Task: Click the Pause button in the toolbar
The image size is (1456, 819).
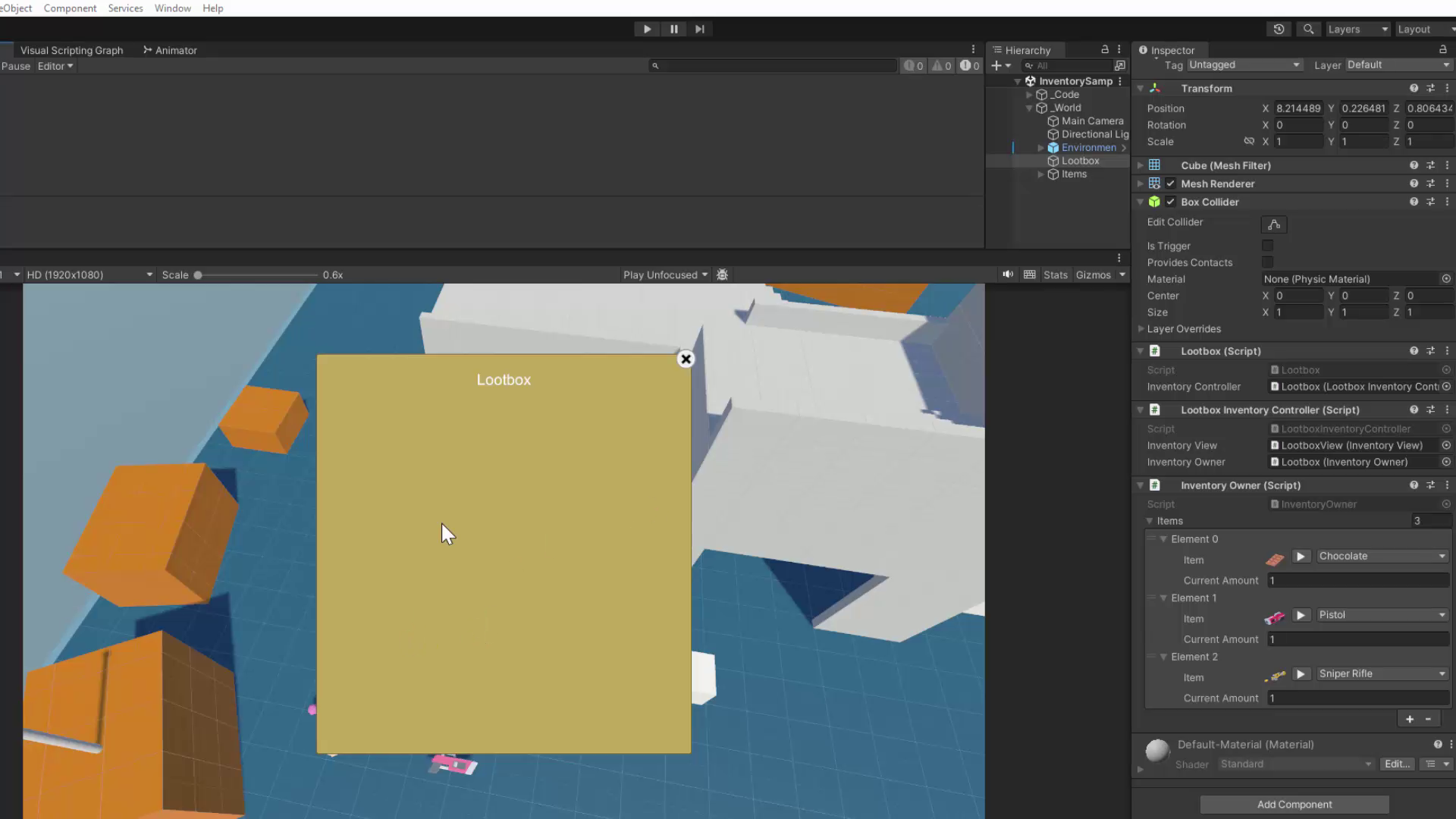Action: point(673,29)
